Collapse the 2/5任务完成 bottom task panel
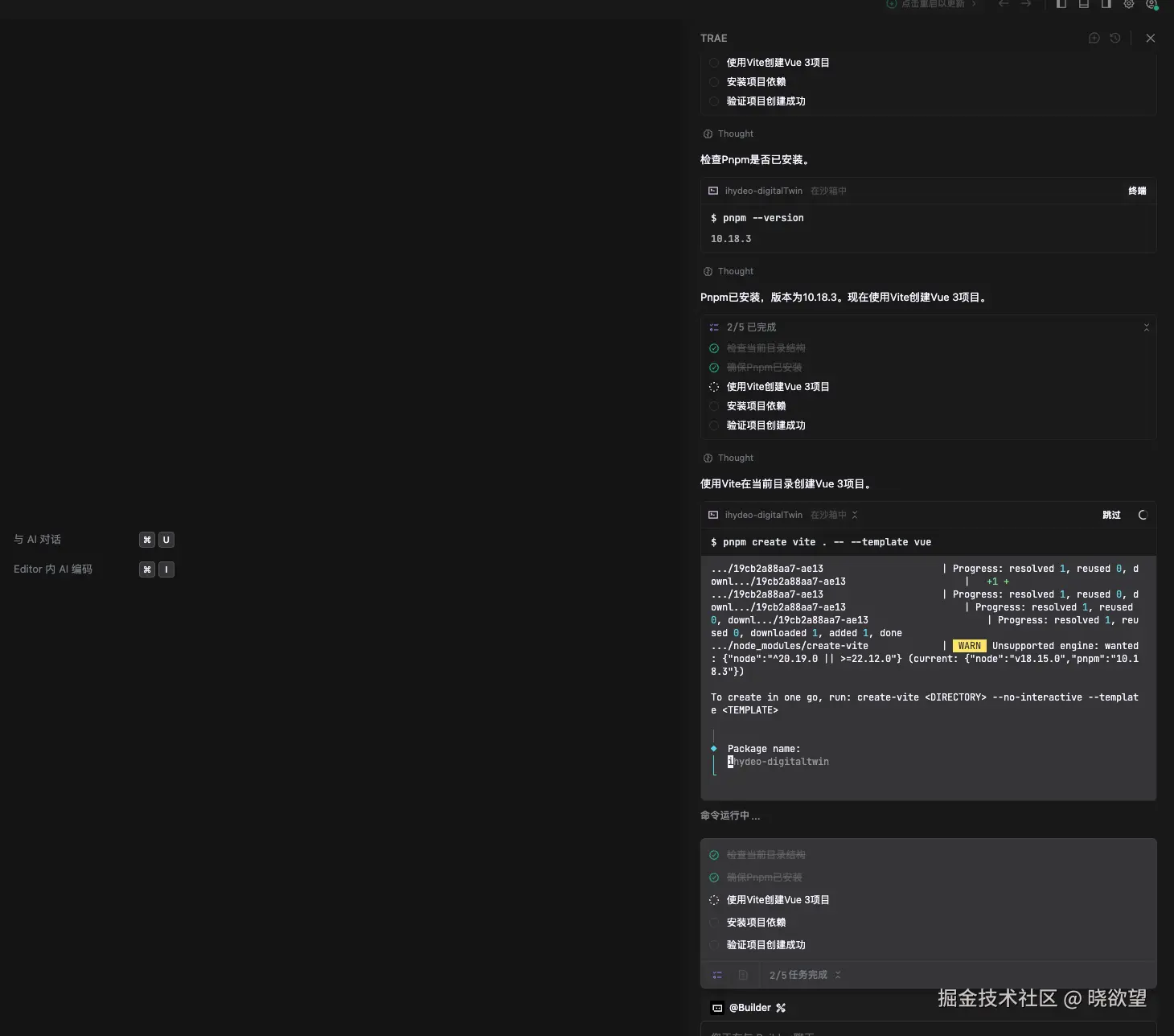 tap(838, 975)
